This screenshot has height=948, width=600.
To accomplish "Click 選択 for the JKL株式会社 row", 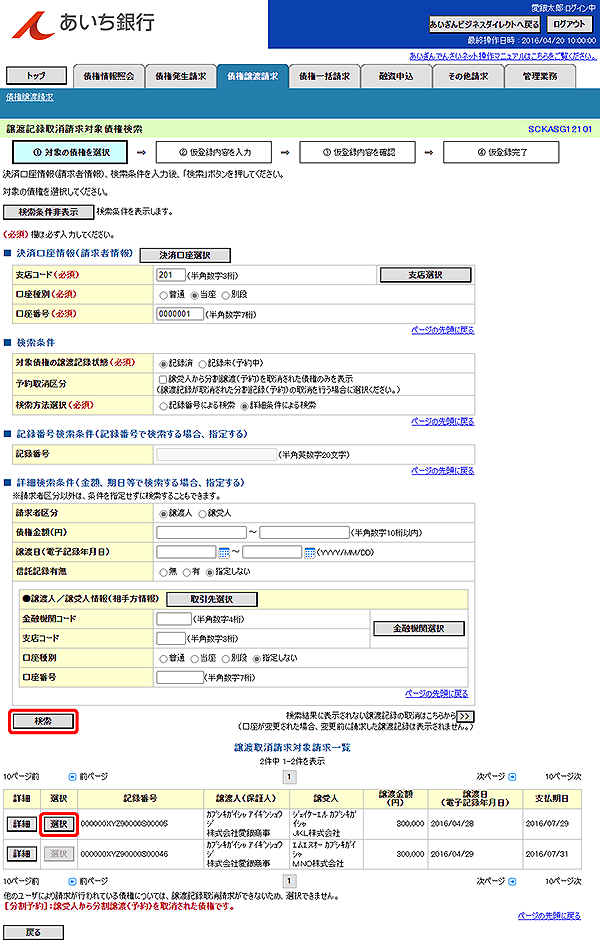I will [x=59, y=824].
